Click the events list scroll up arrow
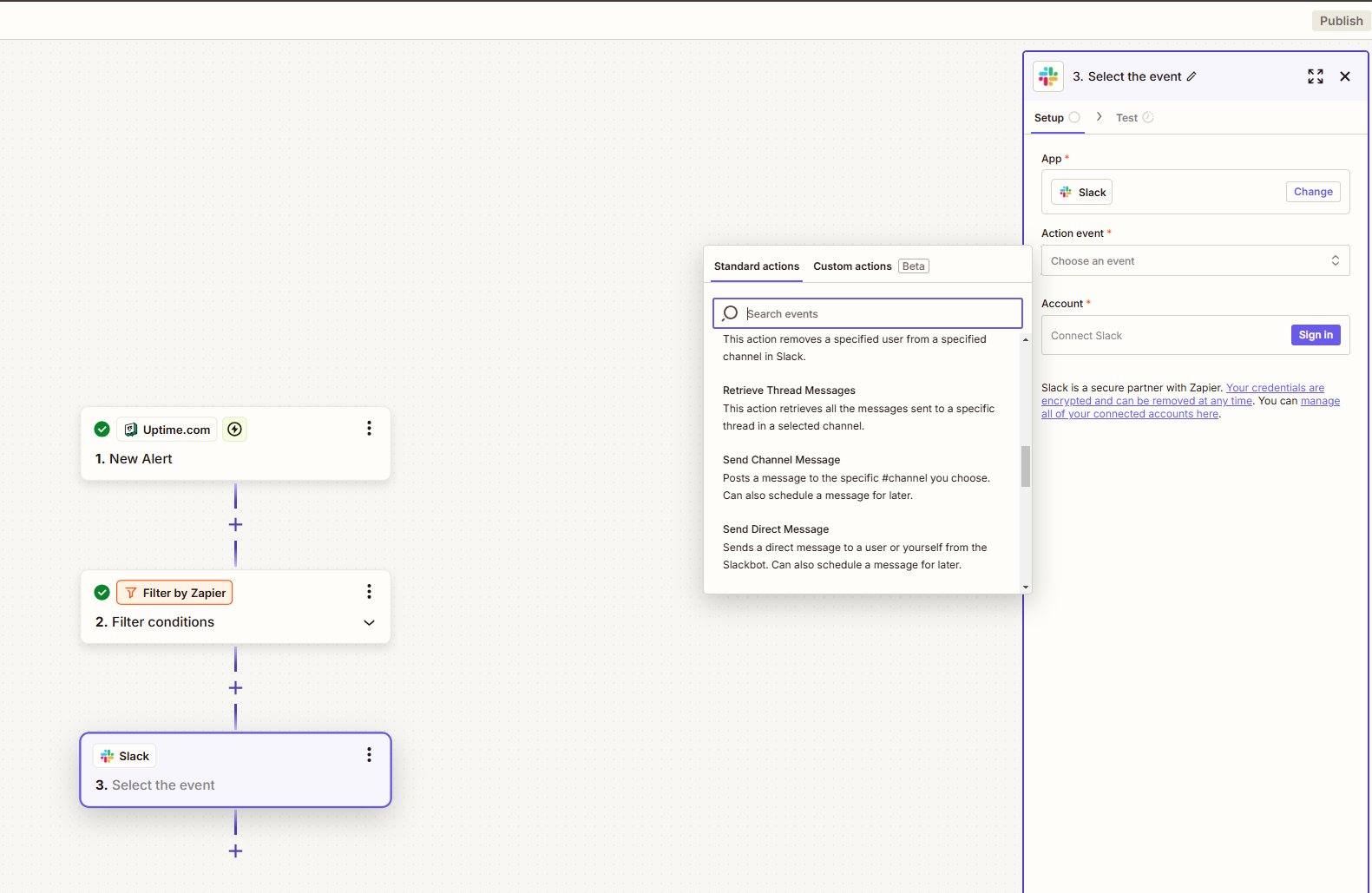1372x893 pixels. point(1026,340)
